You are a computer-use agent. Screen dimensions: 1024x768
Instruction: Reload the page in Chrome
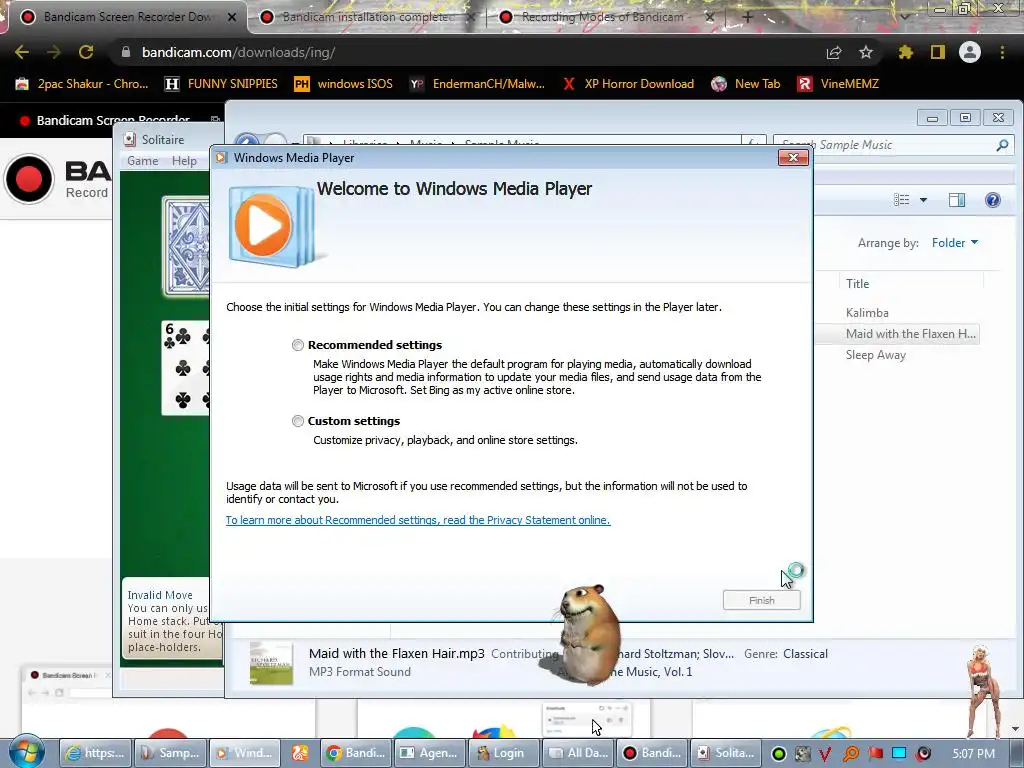point(86,52)
